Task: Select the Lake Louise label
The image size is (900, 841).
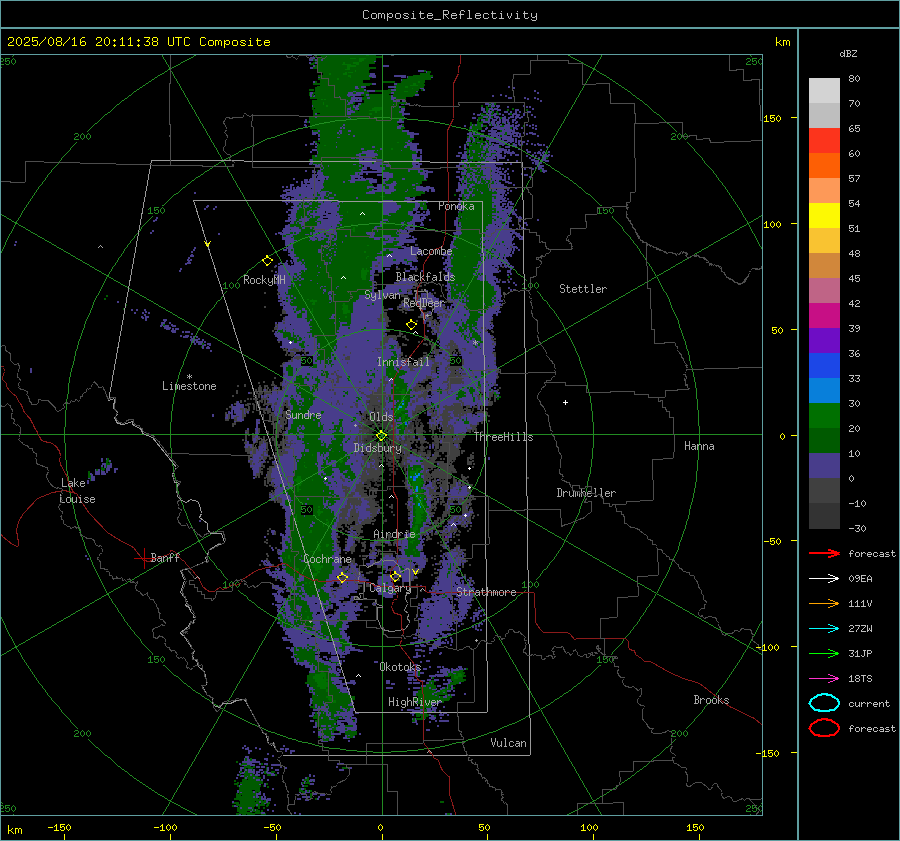Action: pos(77,491)
